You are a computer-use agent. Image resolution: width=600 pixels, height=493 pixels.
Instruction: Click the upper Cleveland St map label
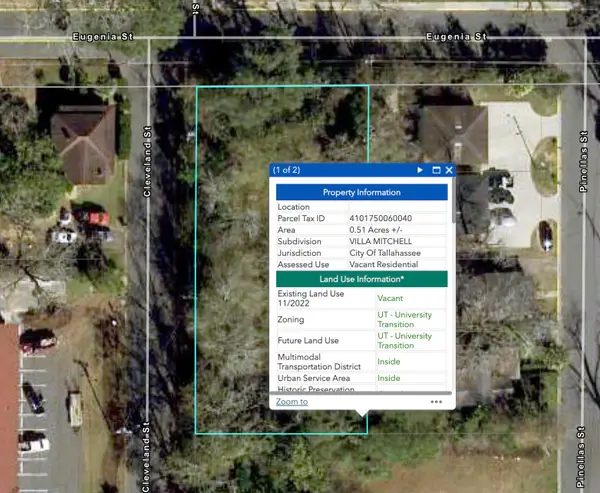(x=147, y=161)
